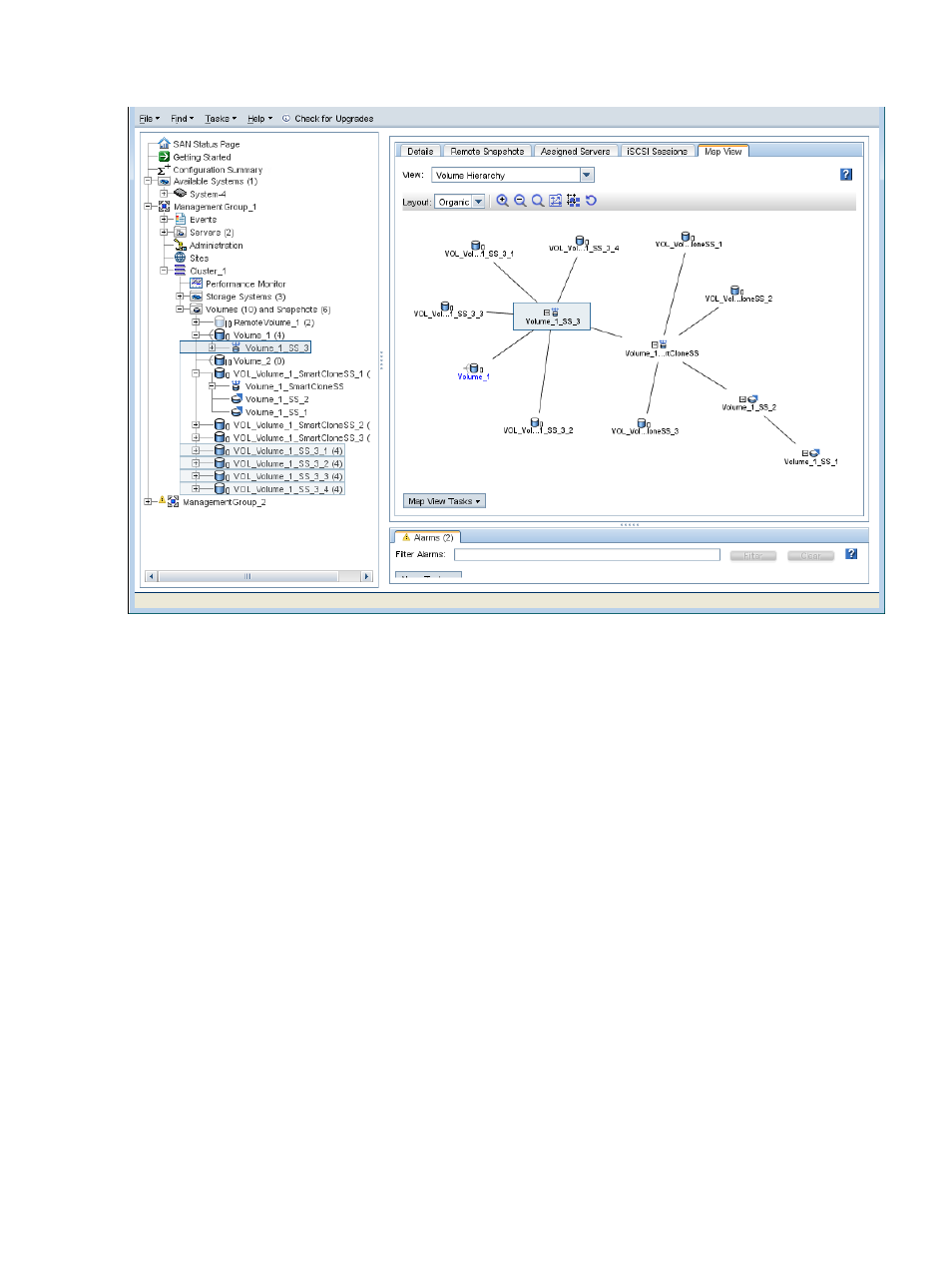Screen dimensions: 952x1268
Task: Open the Find menu
Action: coord(182,119)
